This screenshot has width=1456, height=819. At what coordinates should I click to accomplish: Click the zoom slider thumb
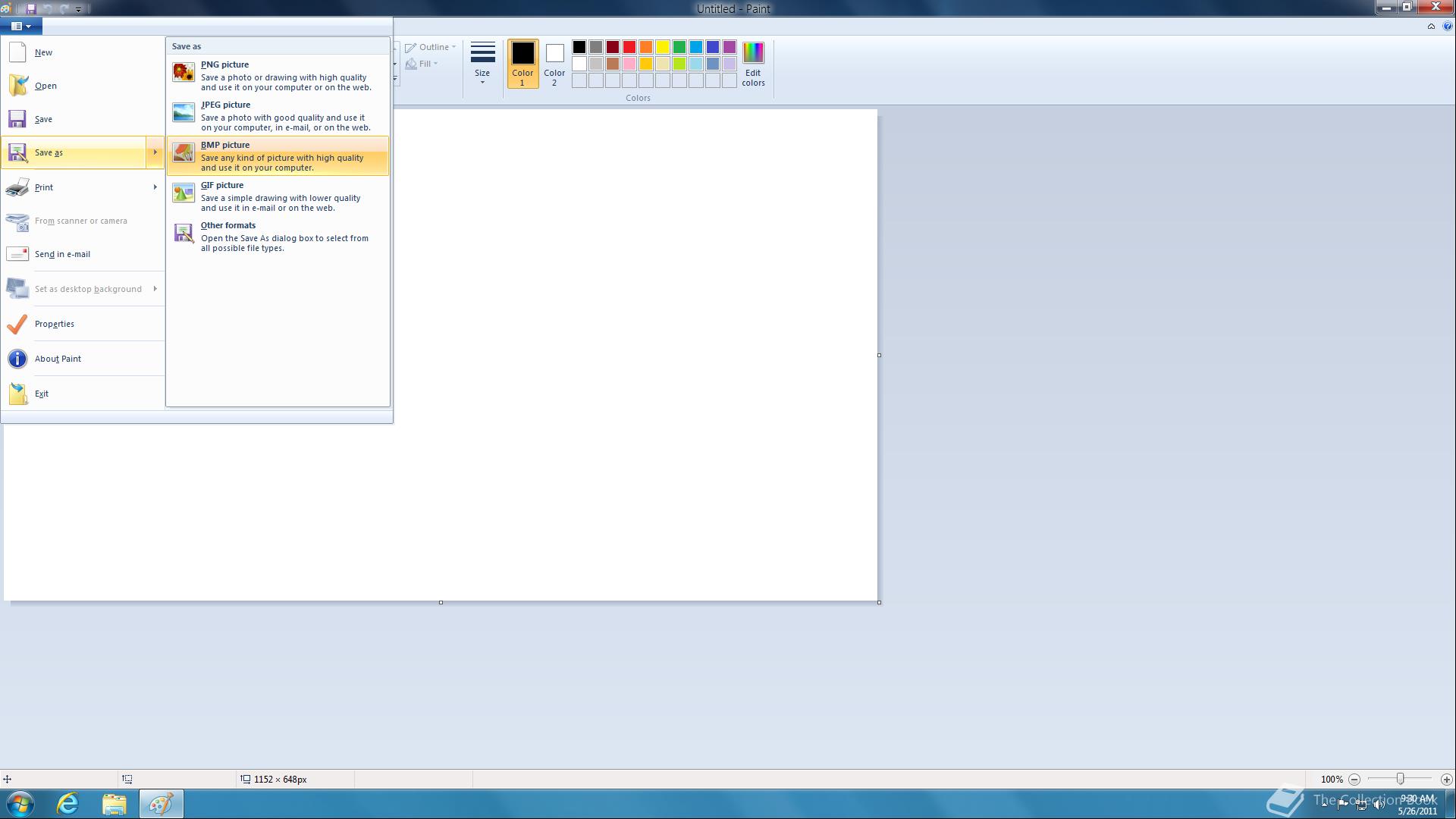click(x=1400, y=779)
